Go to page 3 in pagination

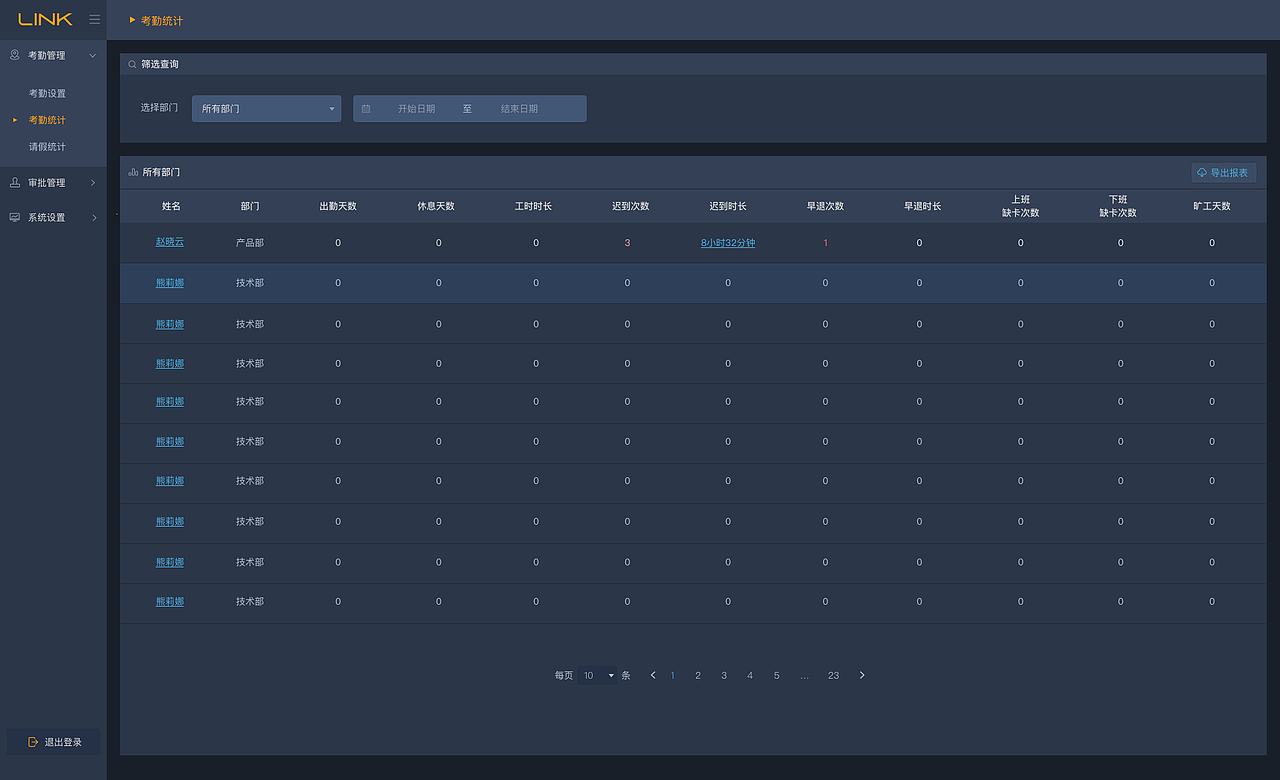point(724,676)
